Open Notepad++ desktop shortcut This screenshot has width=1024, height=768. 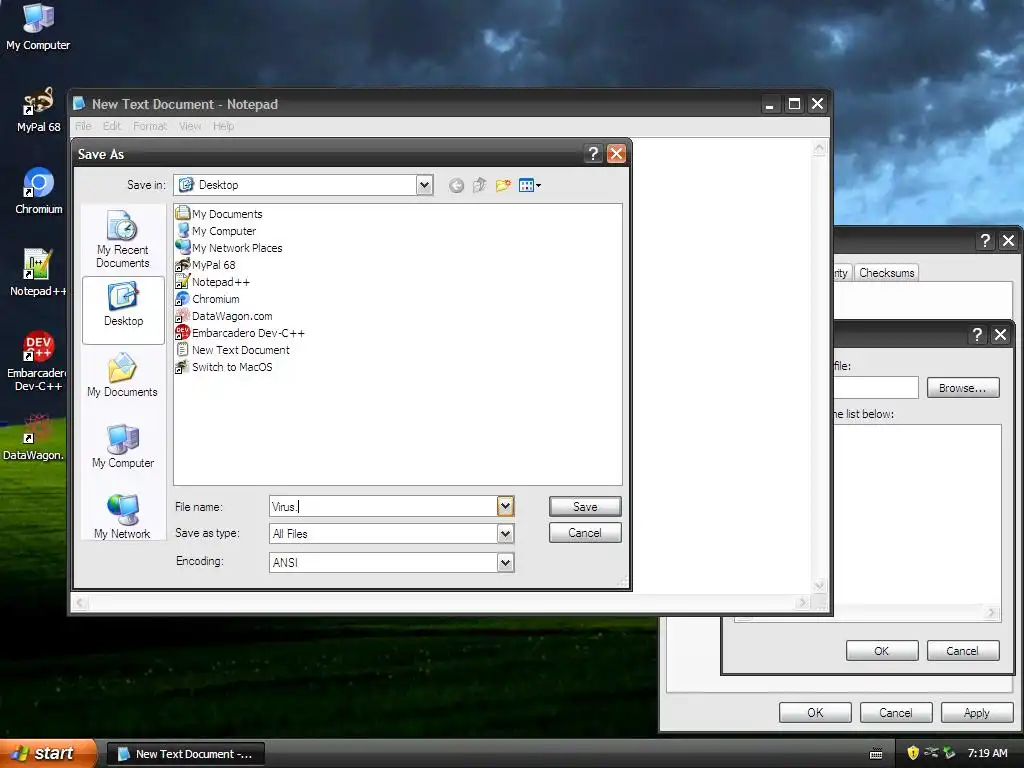tap(37, 273)
